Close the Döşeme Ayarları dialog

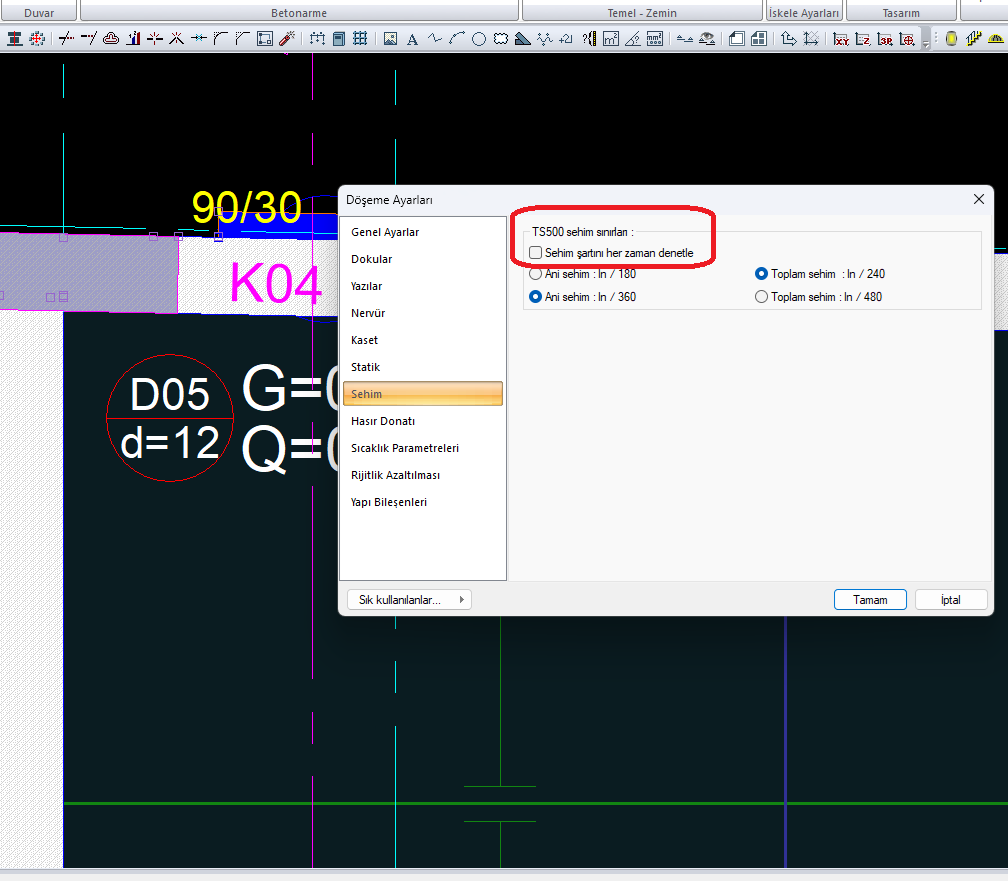point(978,199)
